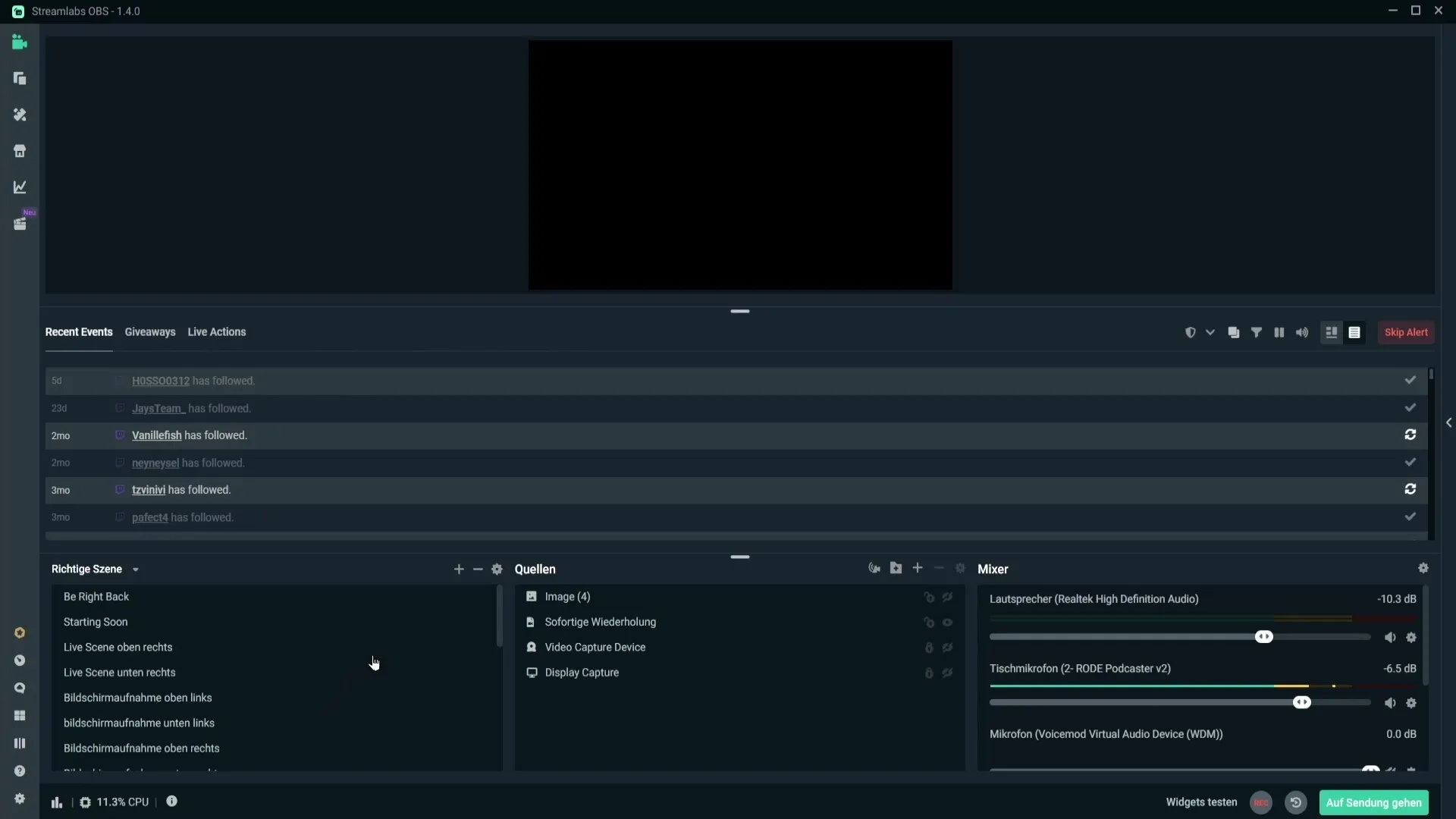Toggle mute on Tischmikrofon RODE Podcaster
Screen dimensions: 1456x819
[x=1389, y=702]
